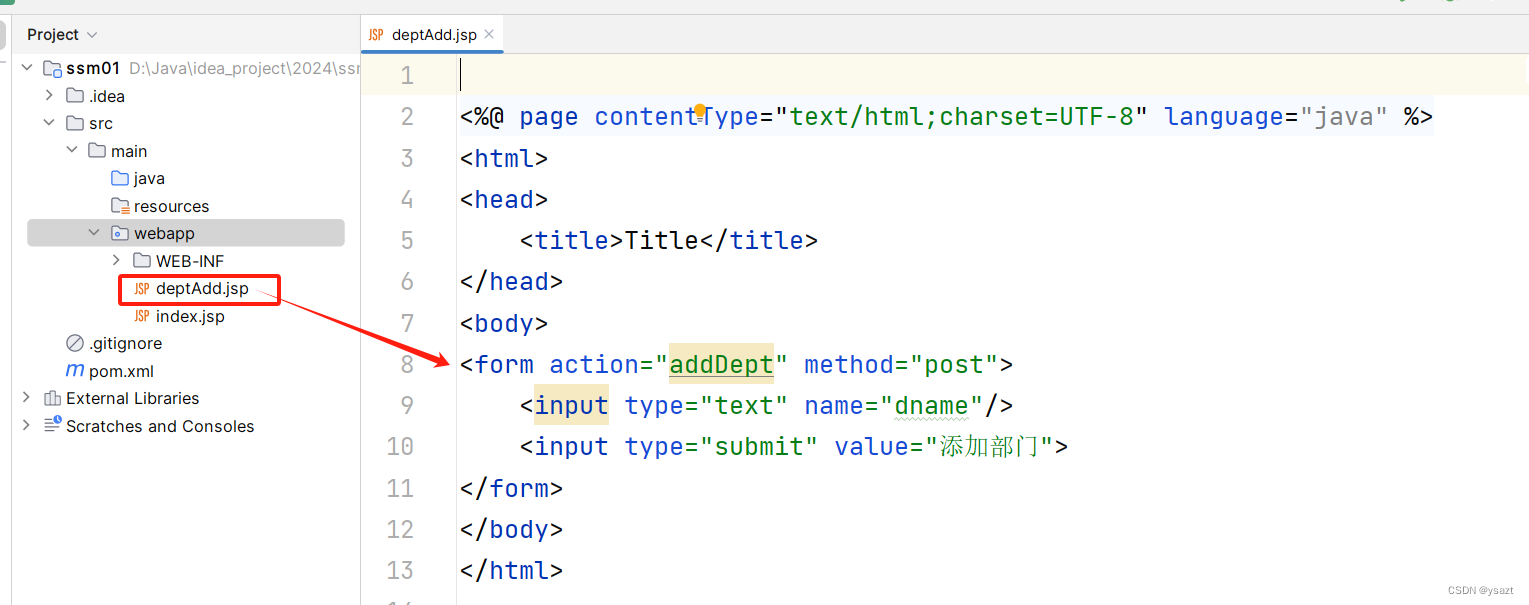
Task: Expand the .idea folder
Action: pos(49,96)
